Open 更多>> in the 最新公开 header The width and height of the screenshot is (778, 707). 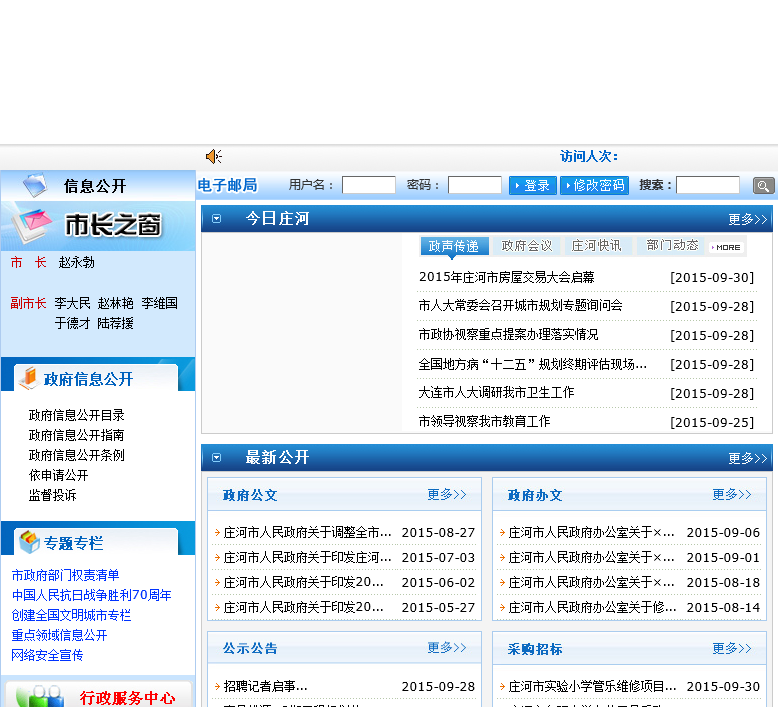[748, 458]
